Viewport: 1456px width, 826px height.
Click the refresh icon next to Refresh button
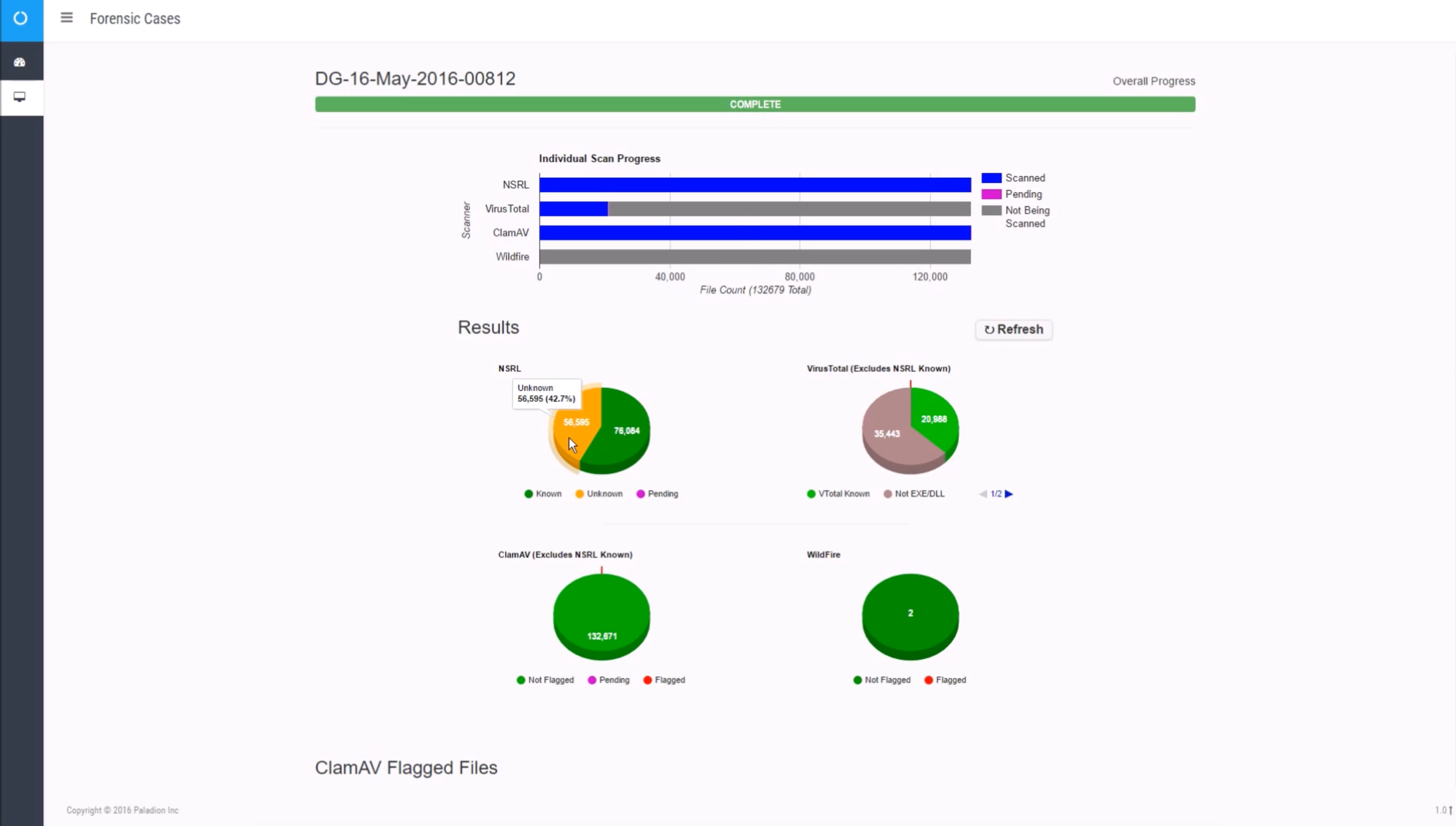989,329
